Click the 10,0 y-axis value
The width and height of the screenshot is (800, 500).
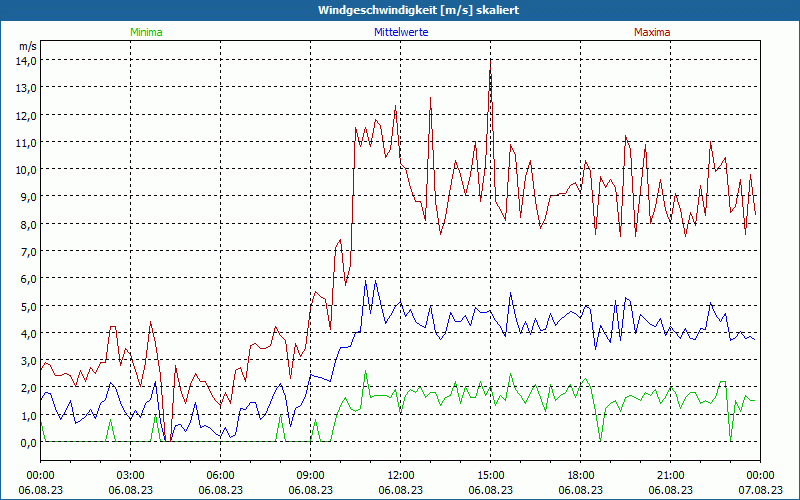[28, 169]
